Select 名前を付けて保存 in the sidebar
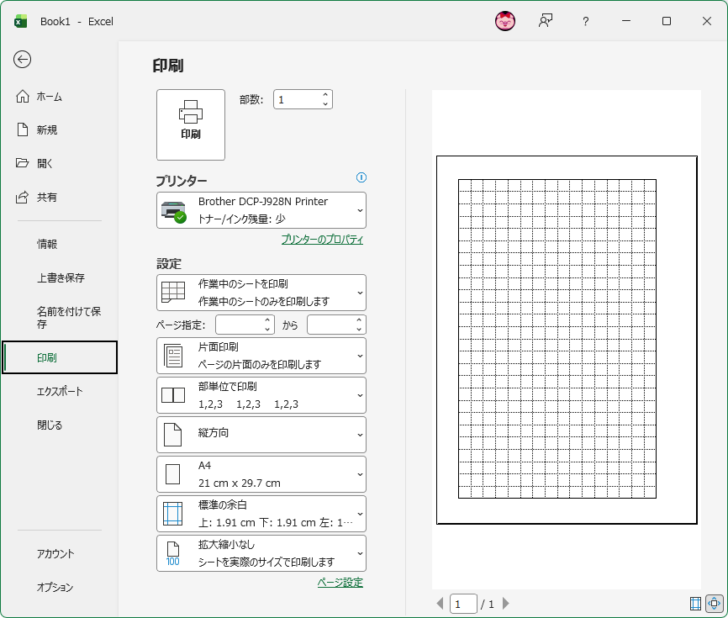 point(59,318)
